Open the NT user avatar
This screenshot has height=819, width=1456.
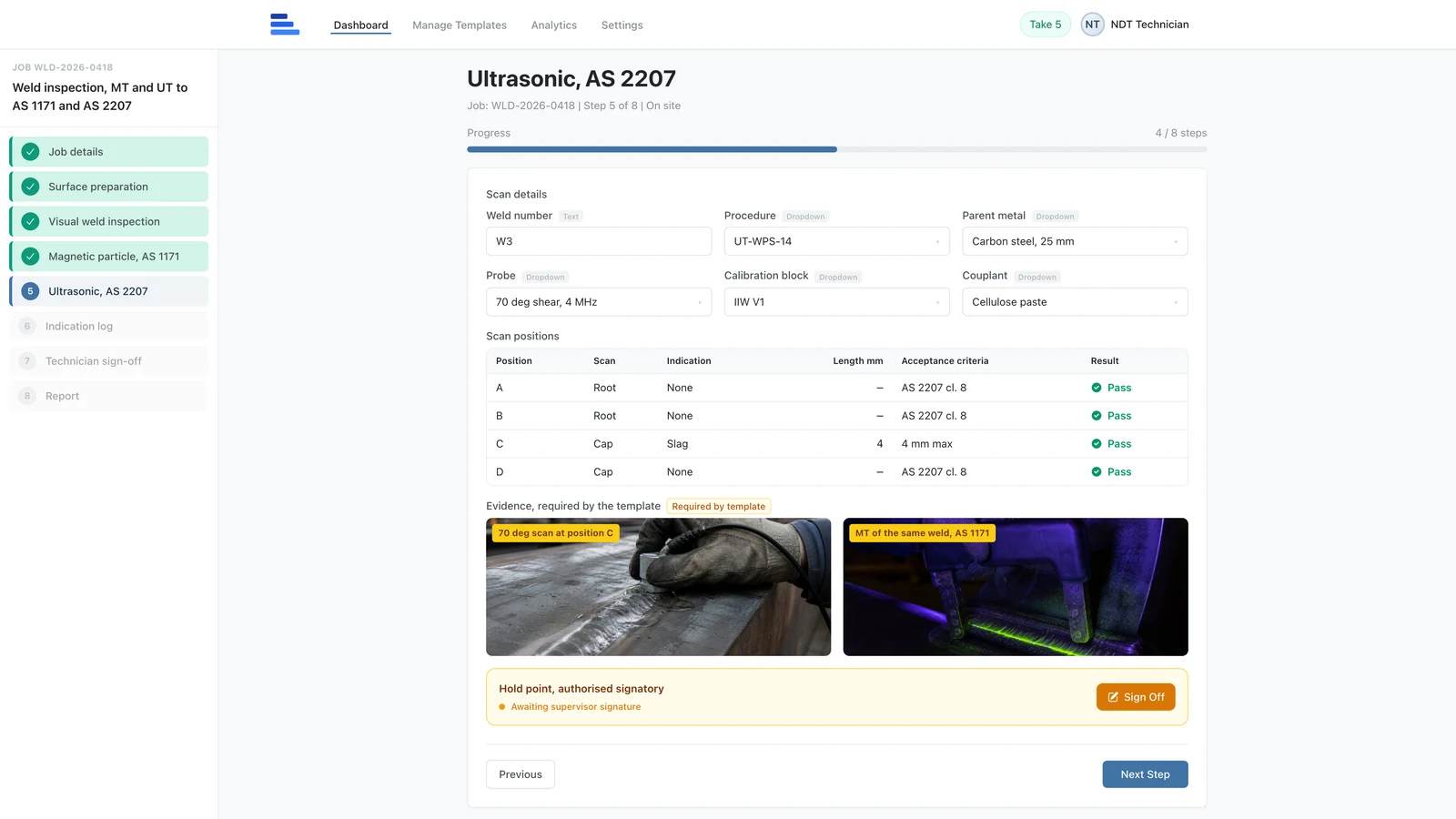click(x=1092, y=25)
